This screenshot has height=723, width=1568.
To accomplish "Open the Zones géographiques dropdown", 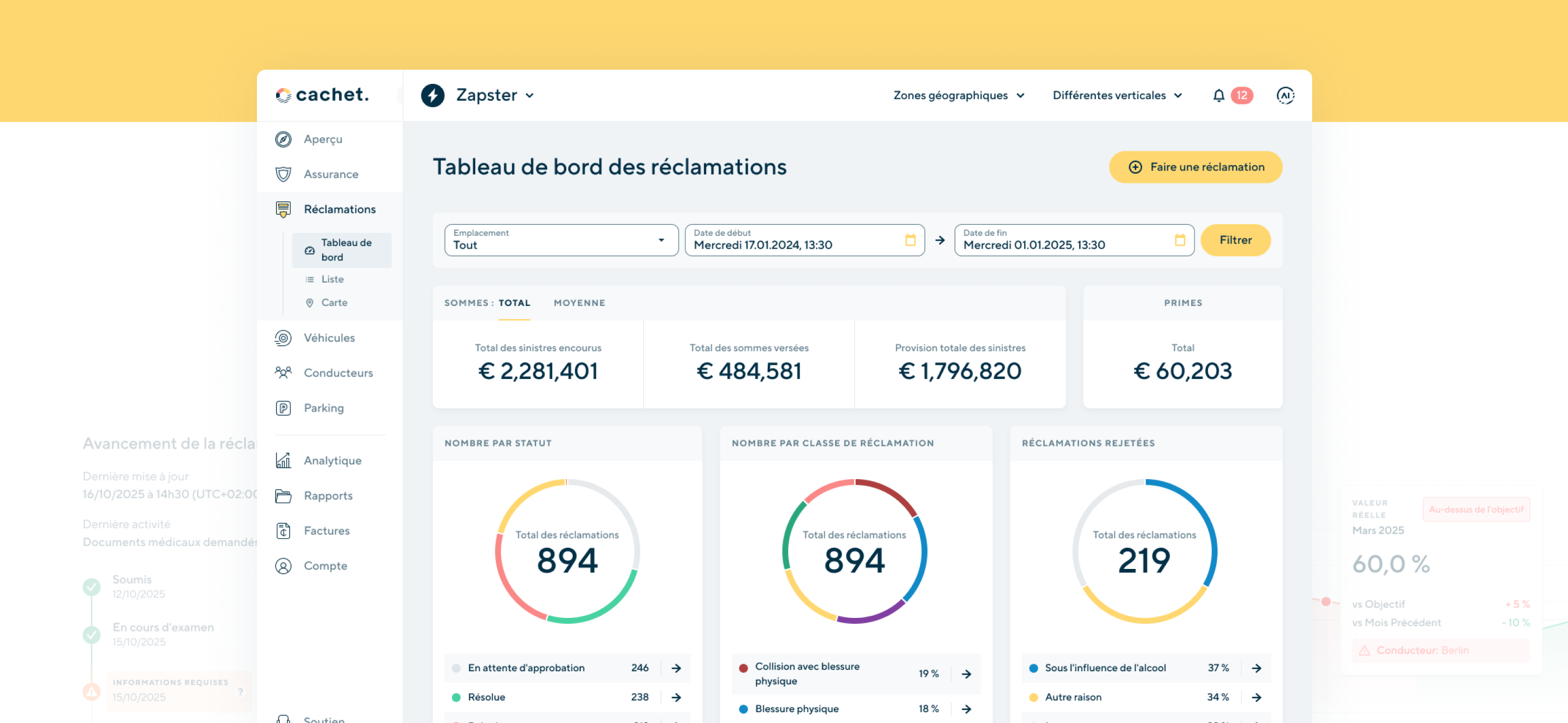I will tap(959, 96).
